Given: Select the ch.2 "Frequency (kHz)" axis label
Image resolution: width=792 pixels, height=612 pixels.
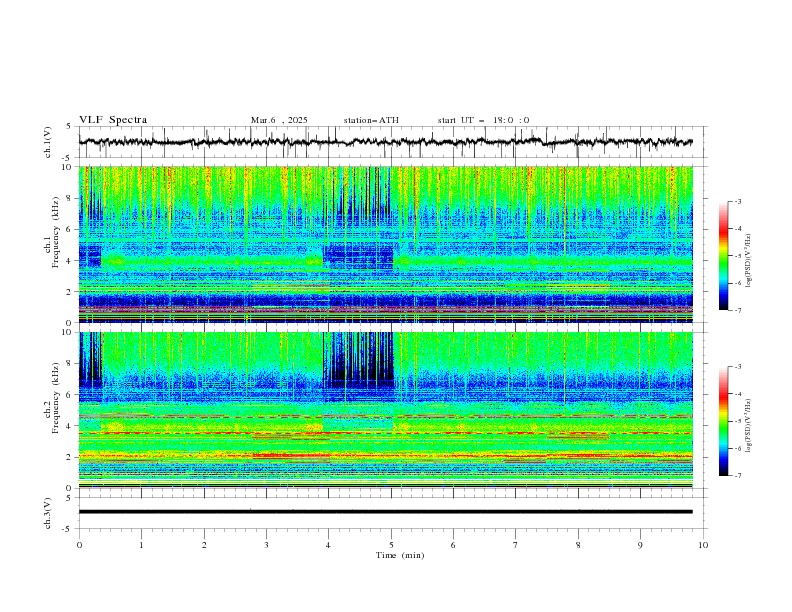Looking at the screenshot, I should pos(56,398).
